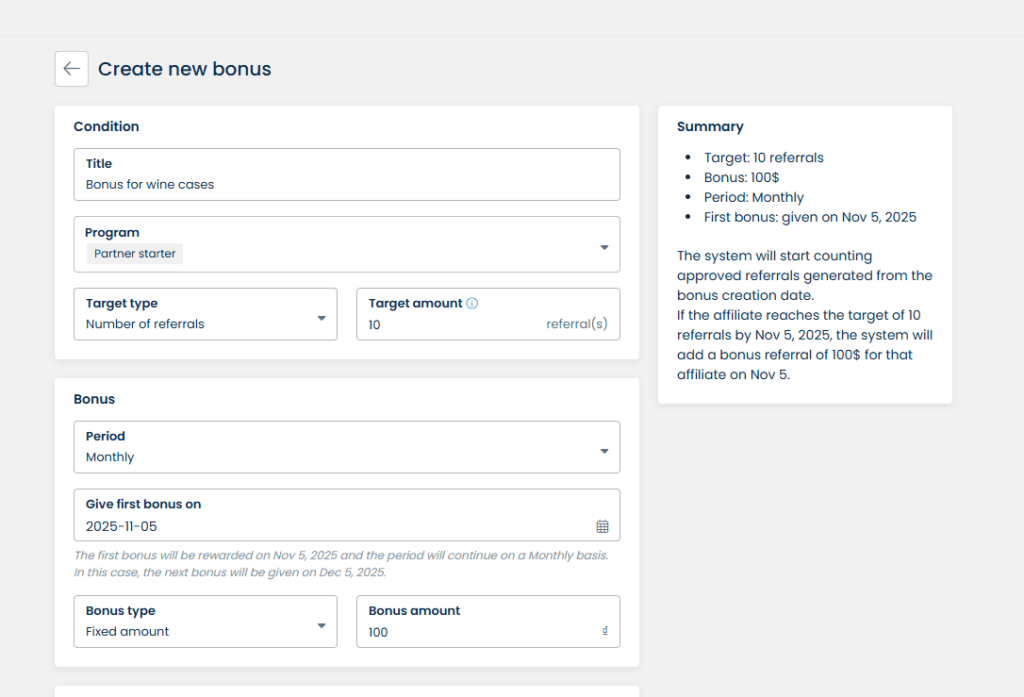
Task: Click the referral(s) unit suffix
Action: coord(576,324)
